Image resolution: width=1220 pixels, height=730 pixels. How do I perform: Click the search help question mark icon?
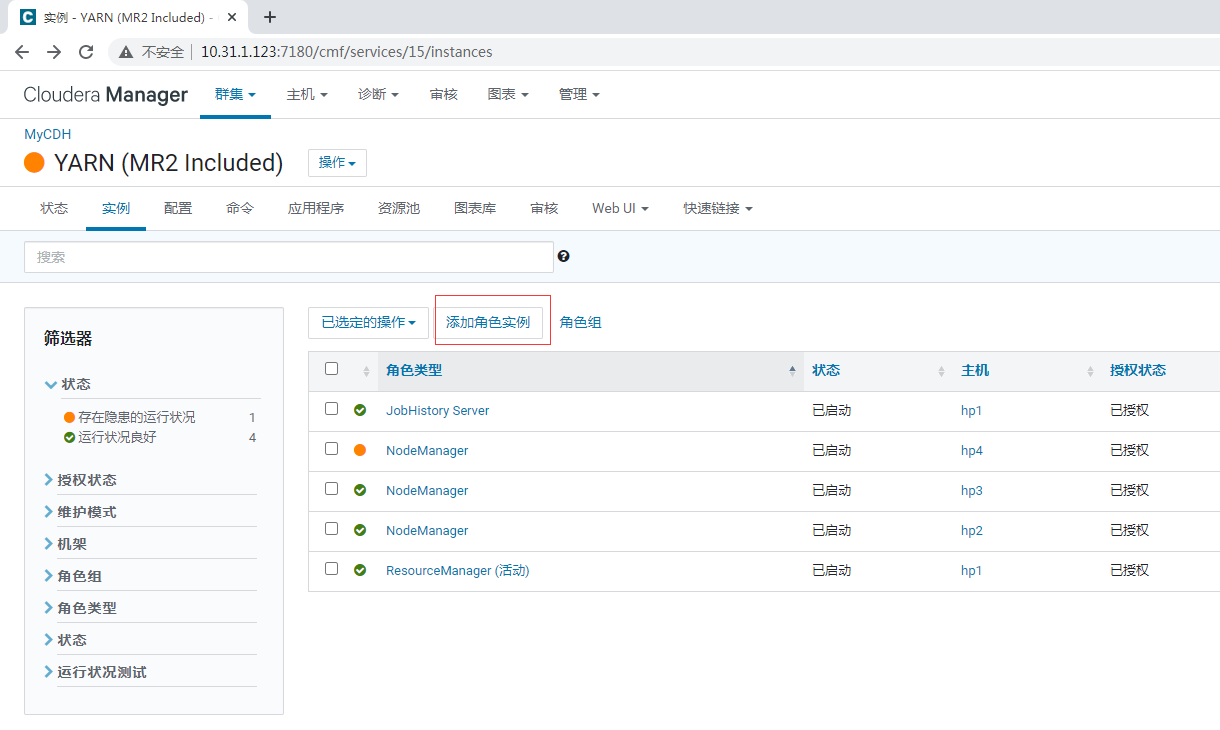coord(563,256)
